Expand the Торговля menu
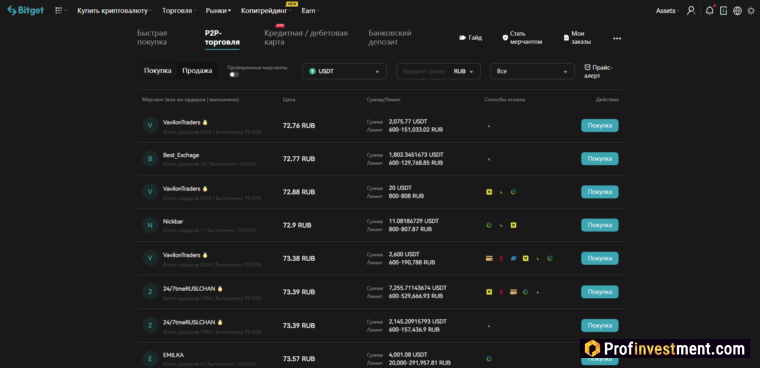Viewport: 760px width, 368px height. click(179, 11)
